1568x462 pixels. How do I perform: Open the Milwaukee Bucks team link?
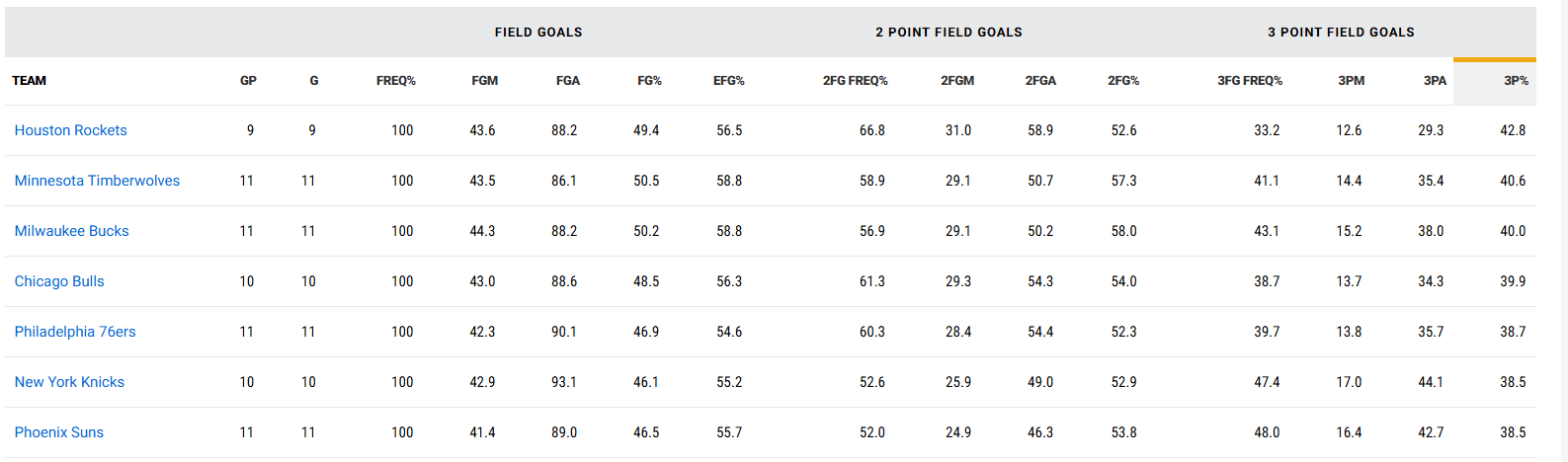71,231
